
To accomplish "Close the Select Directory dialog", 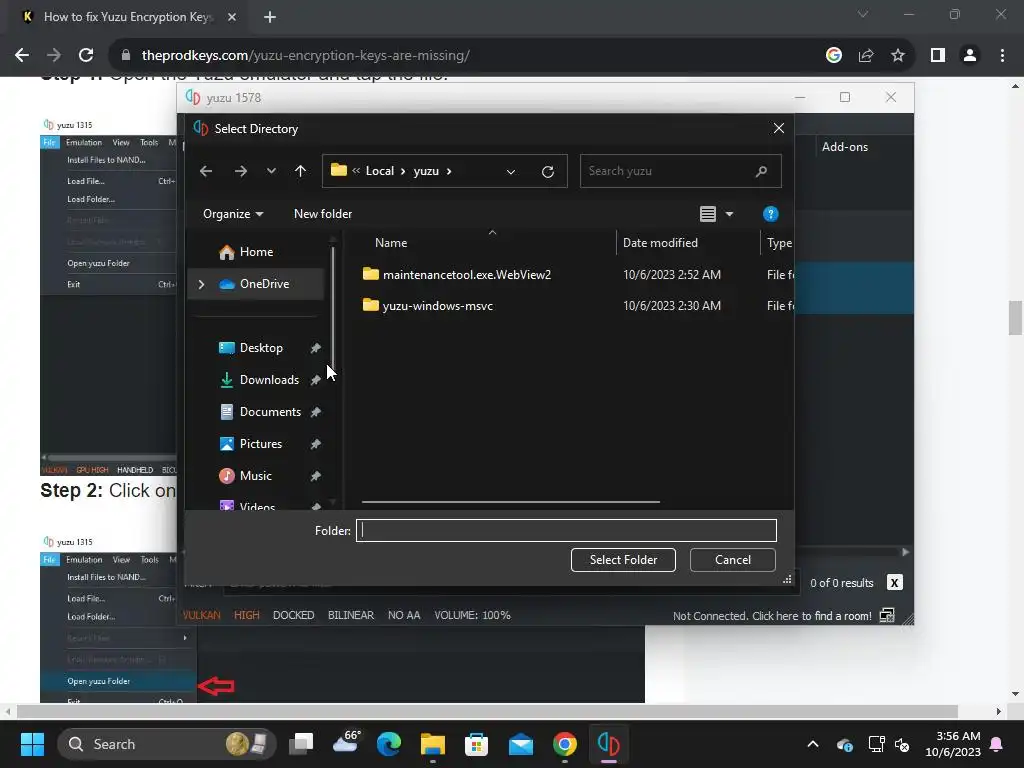I will (x=778, y=128).
